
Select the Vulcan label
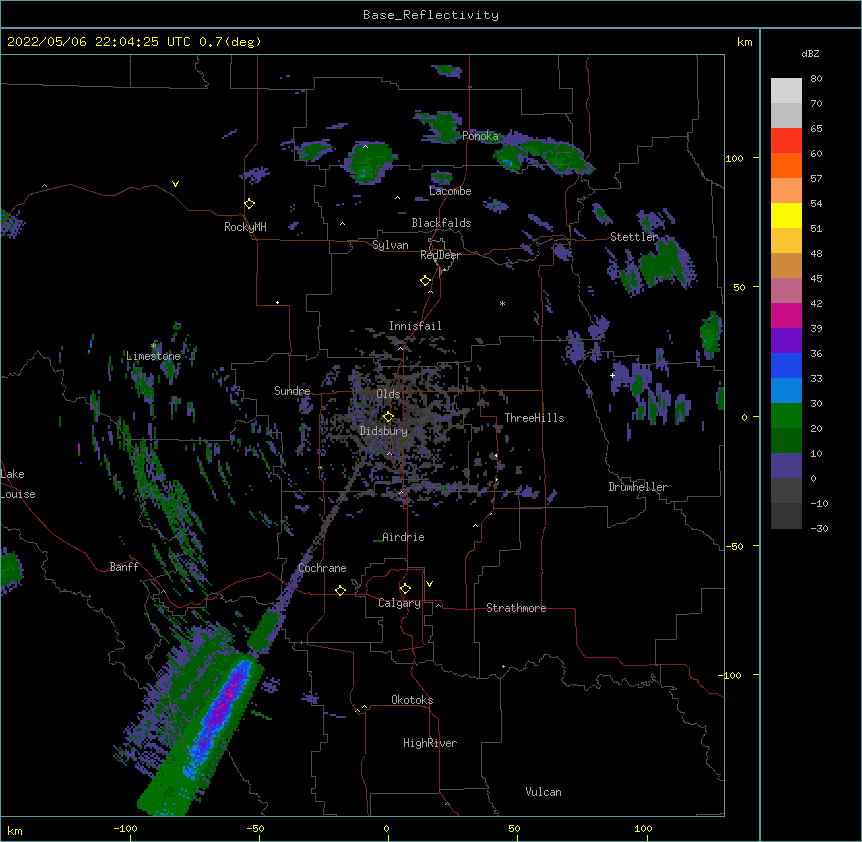(543, 792)
